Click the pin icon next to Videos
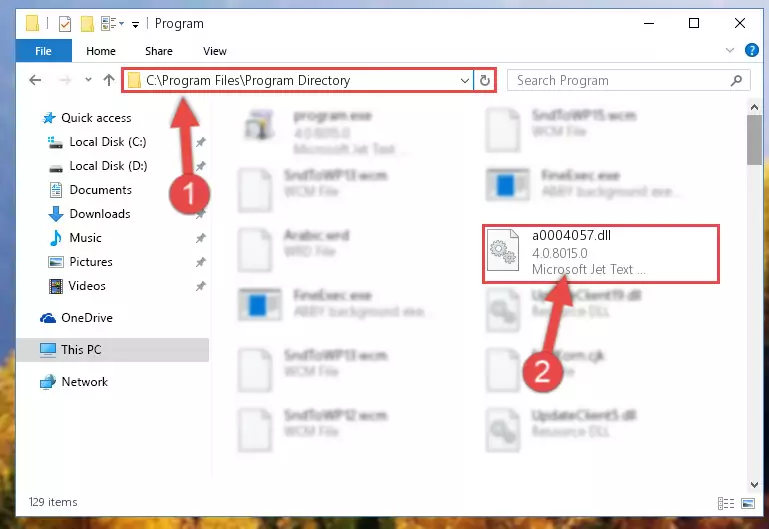769x529 pixels. 201,286
